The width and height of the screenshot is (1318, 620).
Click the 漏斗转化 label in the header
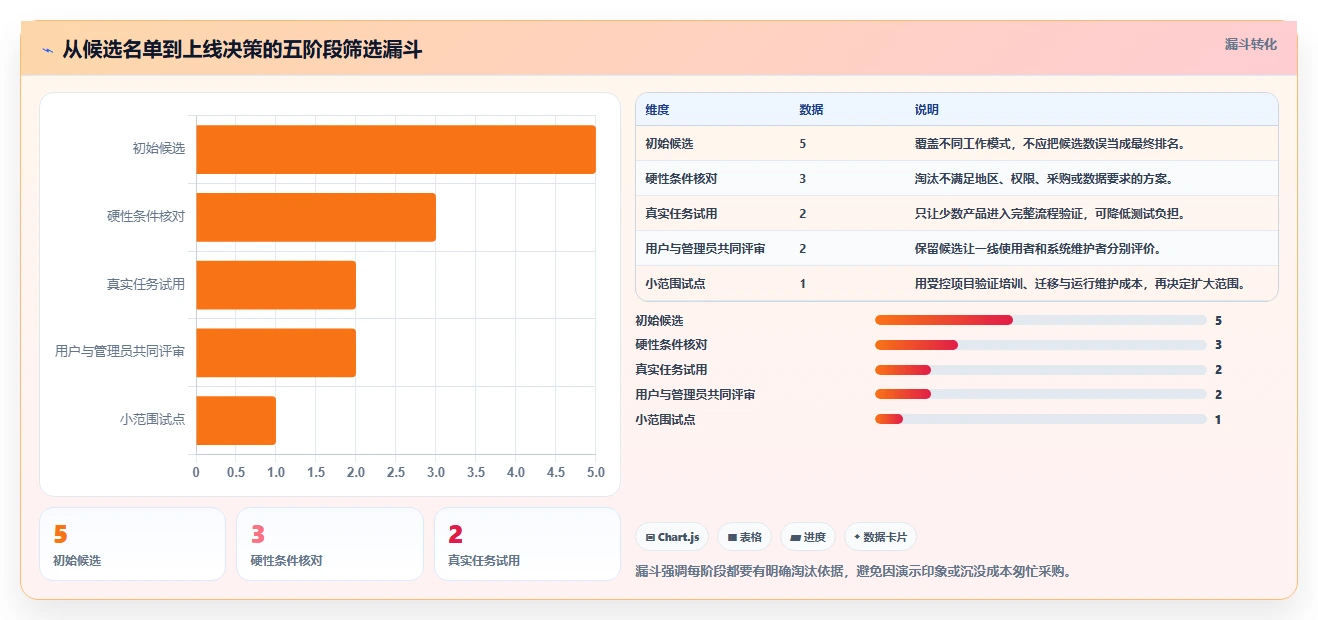tap(1251, 44)
